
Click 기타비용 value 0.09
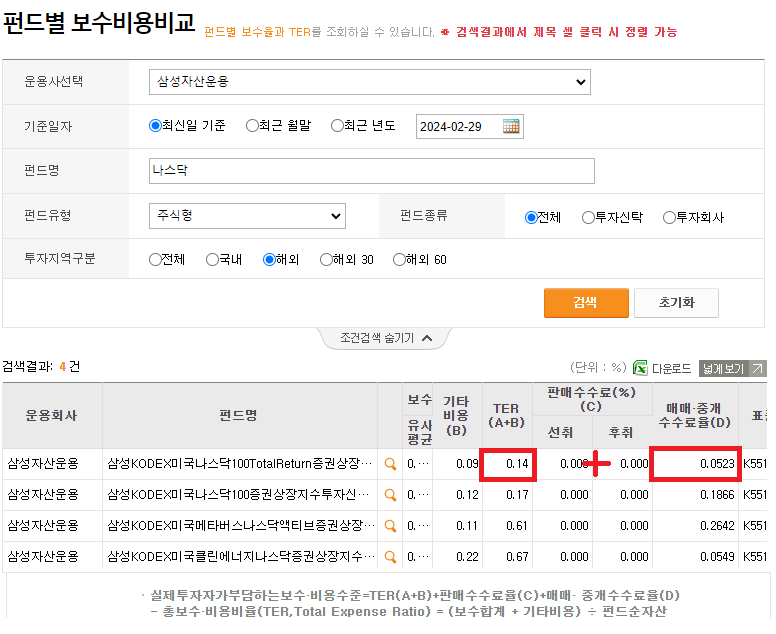tap(467, 464)
